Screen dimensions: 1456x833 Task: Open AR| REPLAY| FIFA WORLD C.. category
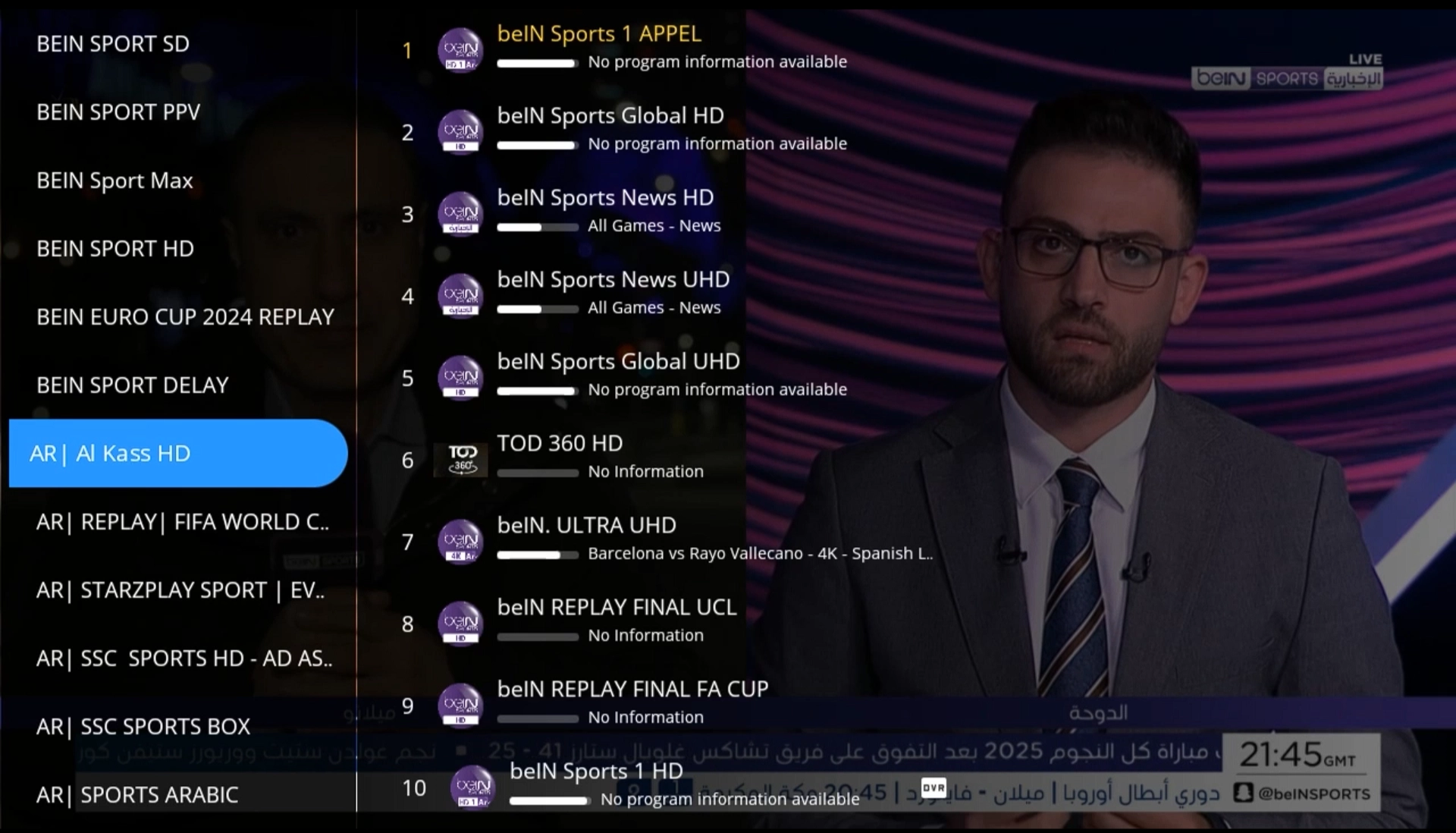(183, 522)
